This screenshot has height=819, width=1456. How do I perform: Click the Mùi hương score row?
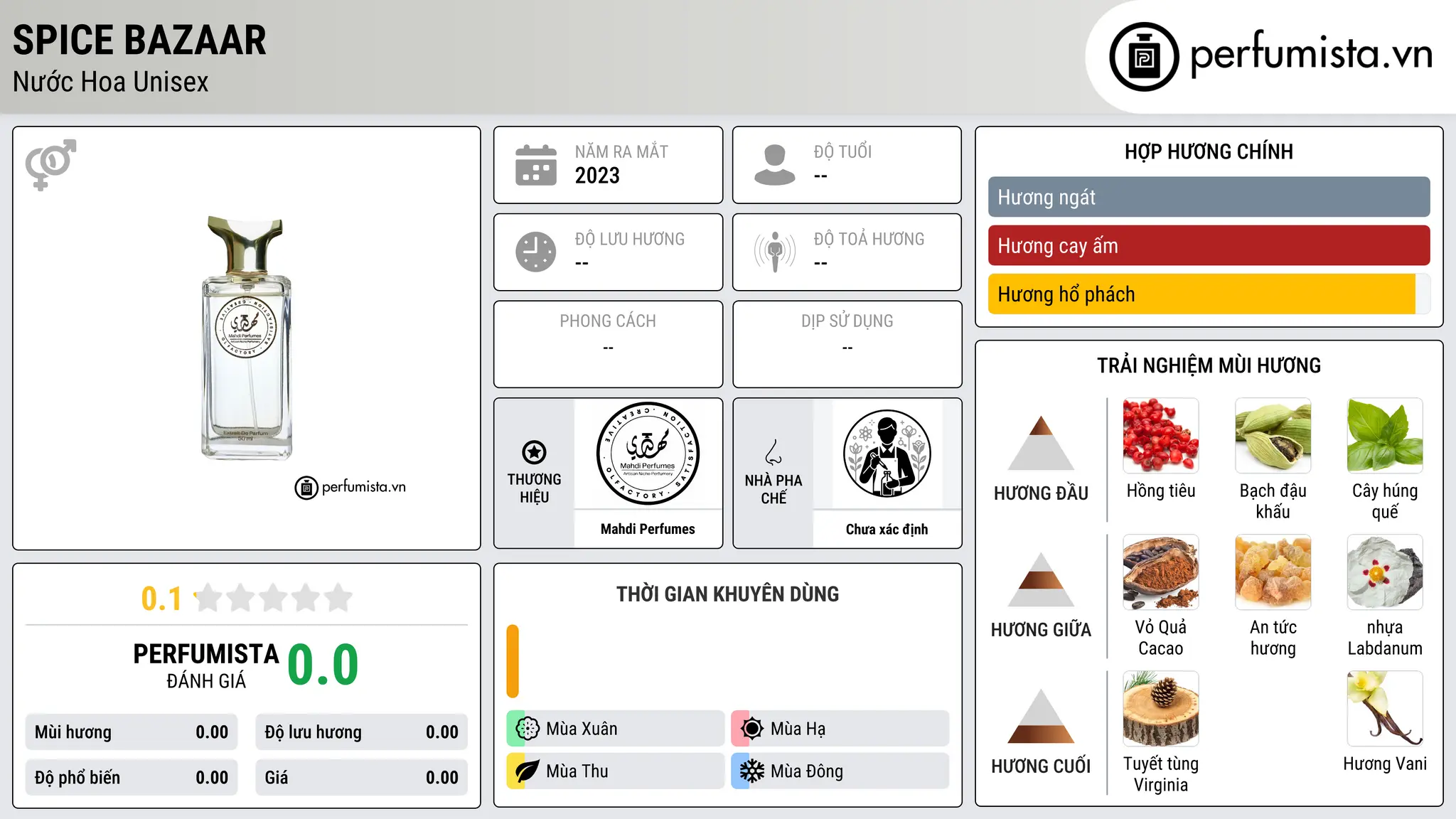point(132,732)
